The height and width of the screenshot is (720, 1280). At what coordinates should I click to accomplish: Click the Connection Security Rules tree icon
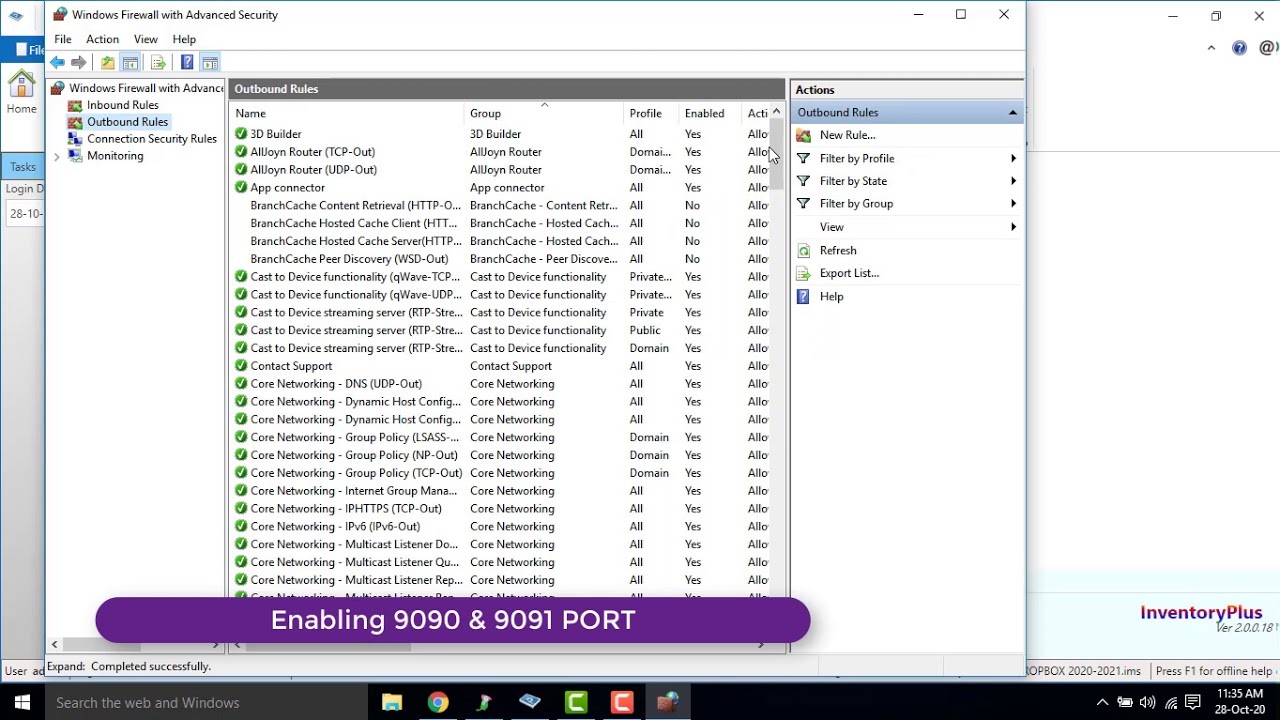pyautogui.click(x=75, y=139)
